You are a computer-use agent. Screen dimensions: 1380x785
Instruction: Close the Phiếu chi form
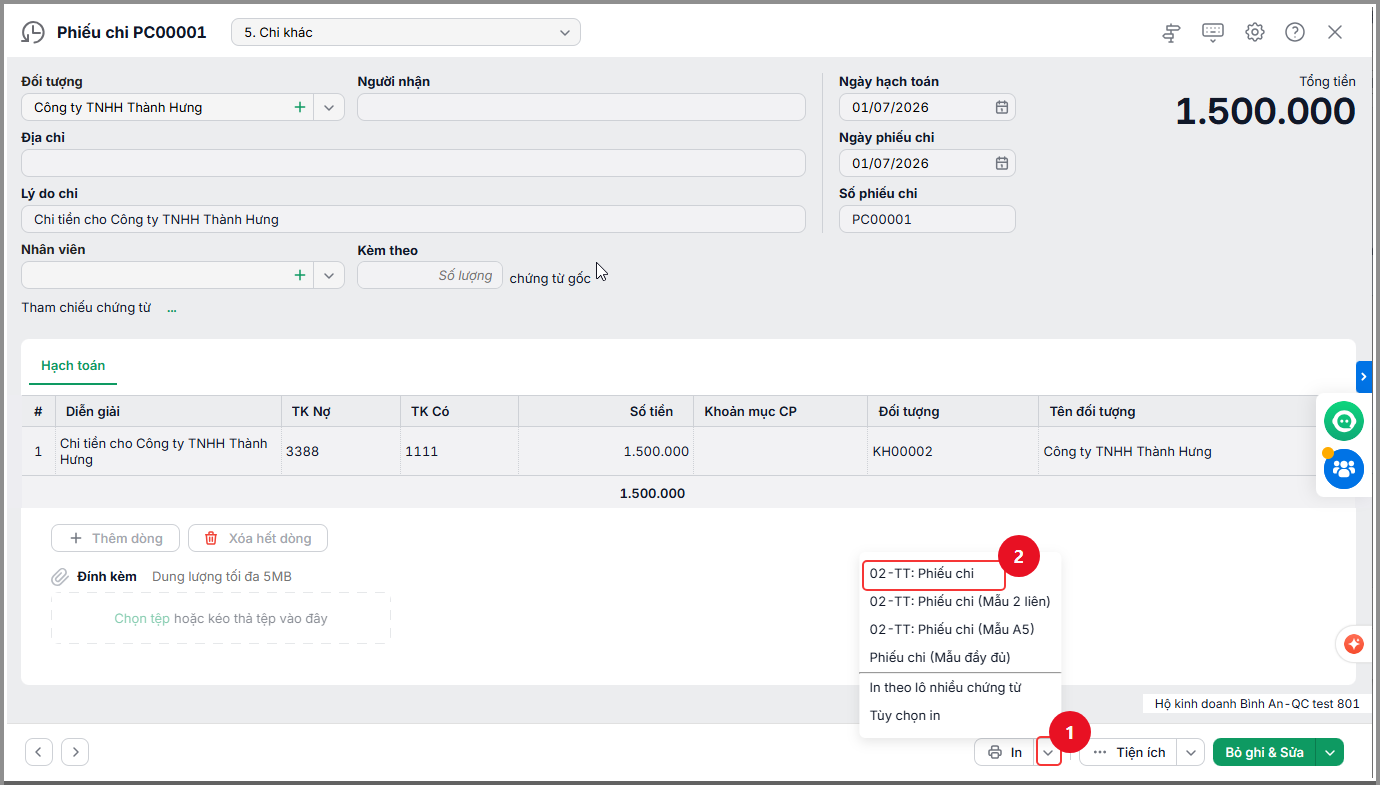[x=1335, y=32]
